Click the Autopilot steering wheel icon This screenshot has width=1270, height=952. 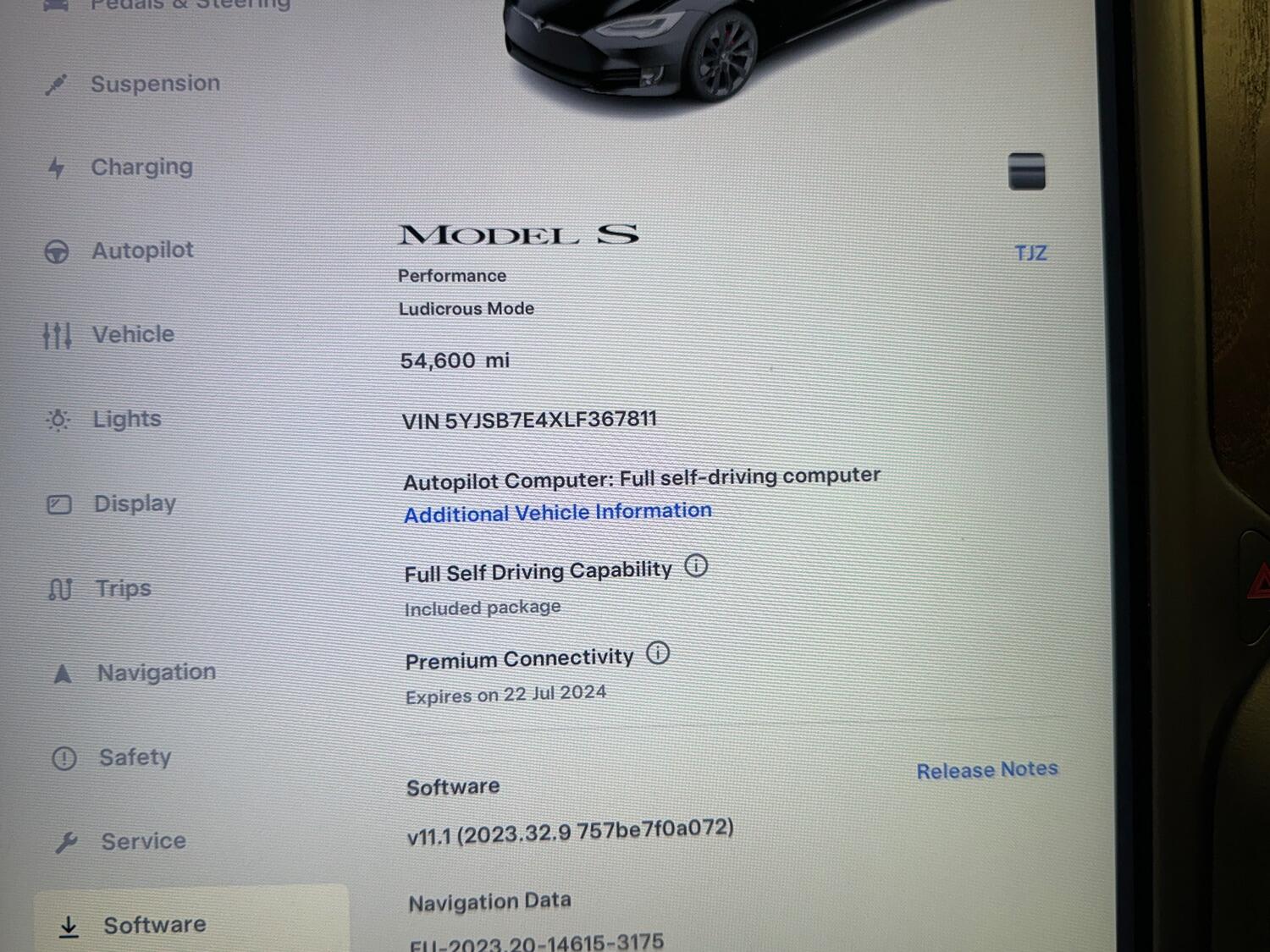(57, 251)
